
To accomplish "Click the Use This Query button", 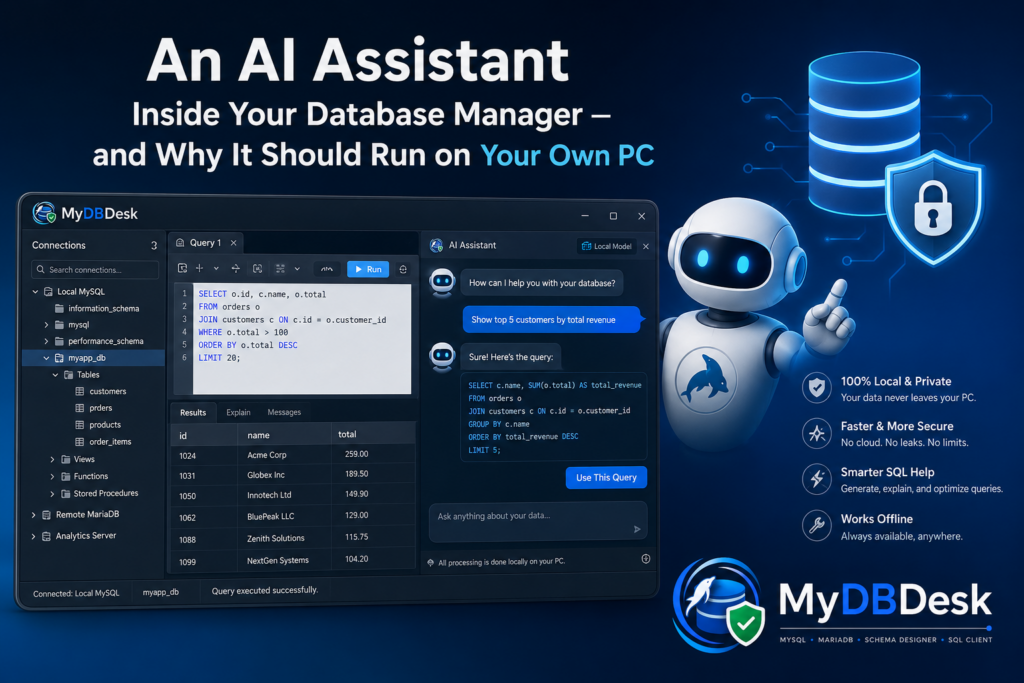I will pyautogui.click(x=606, y=477).
